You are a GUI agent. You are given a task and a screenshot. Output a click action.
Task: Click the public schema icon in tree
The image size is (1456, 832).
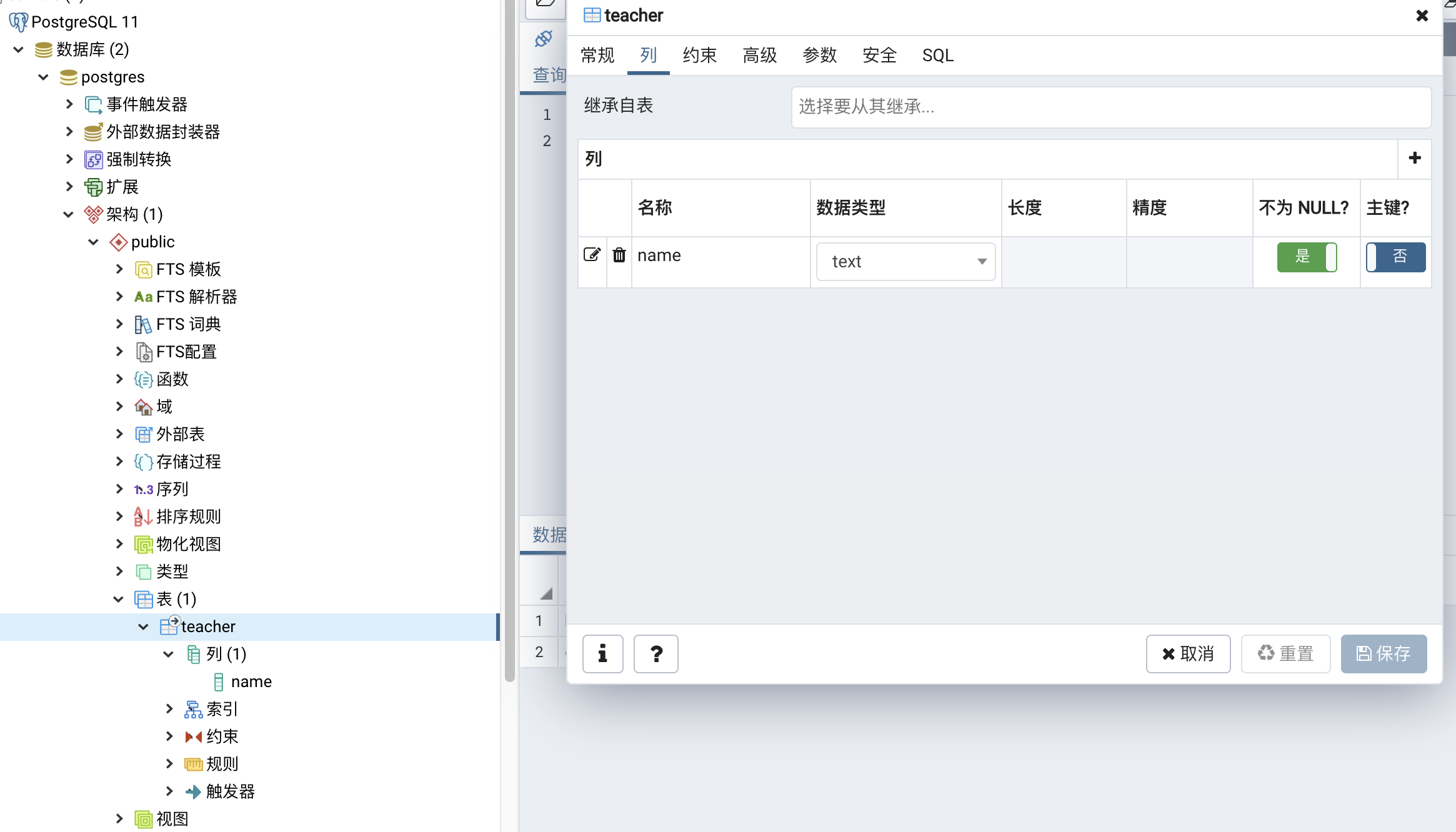coord(118,242)
